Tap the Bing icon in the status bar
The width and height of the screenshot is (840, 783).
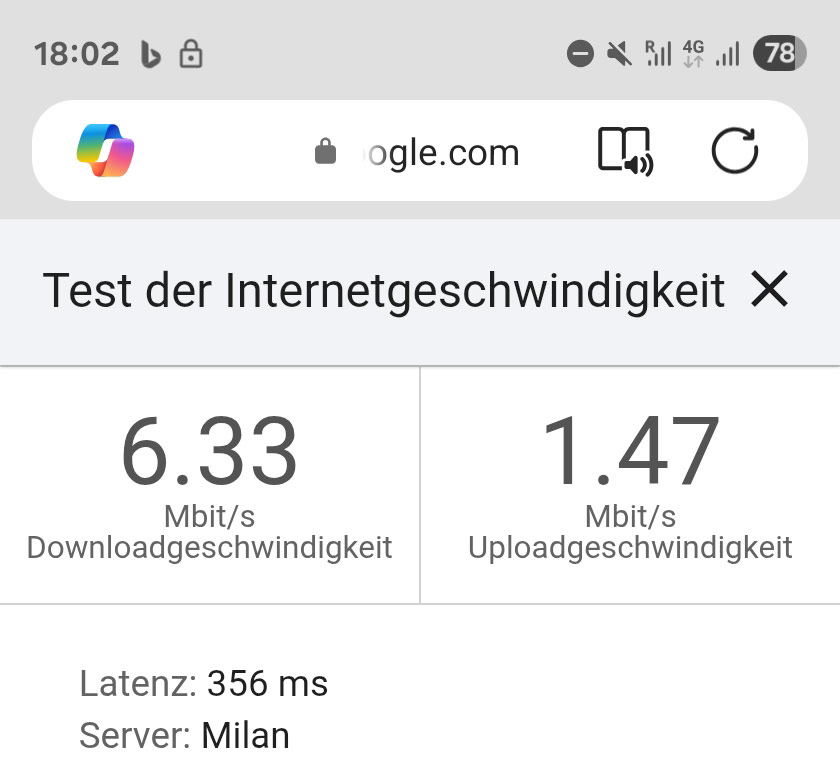click(x=150, y=54)
